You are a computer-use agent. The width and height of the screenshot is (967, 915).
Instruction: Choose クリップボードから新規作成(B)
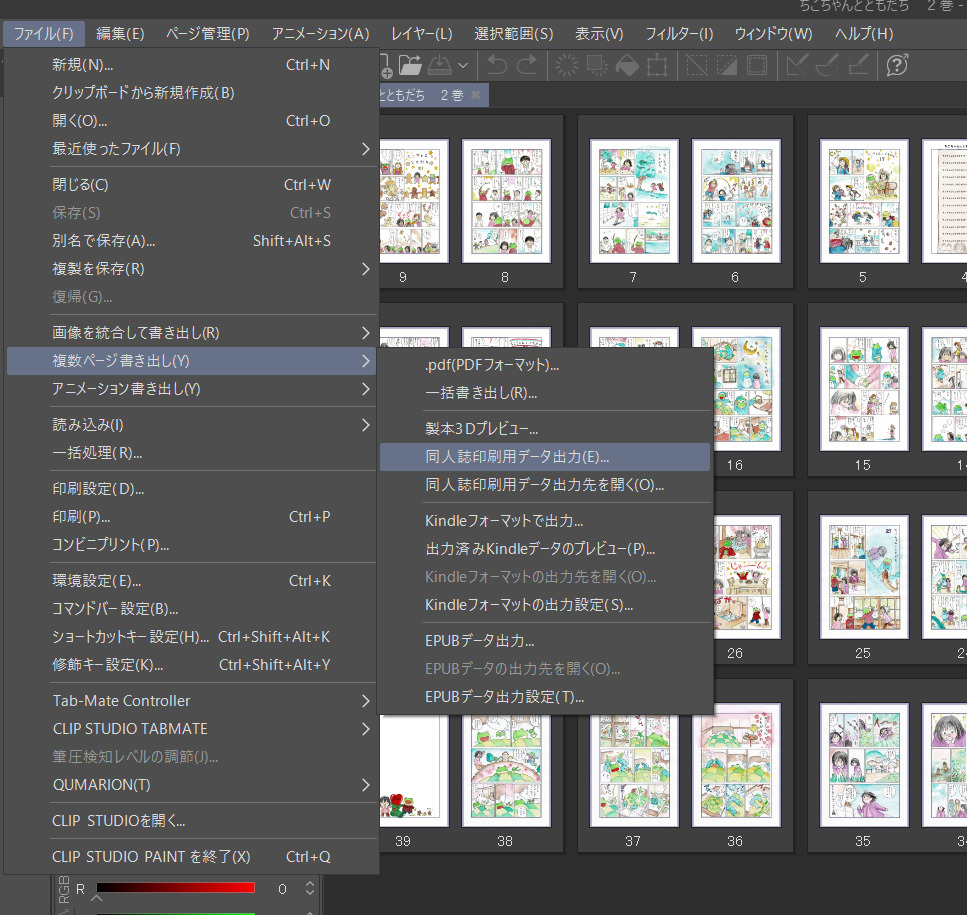pos(191,92)
